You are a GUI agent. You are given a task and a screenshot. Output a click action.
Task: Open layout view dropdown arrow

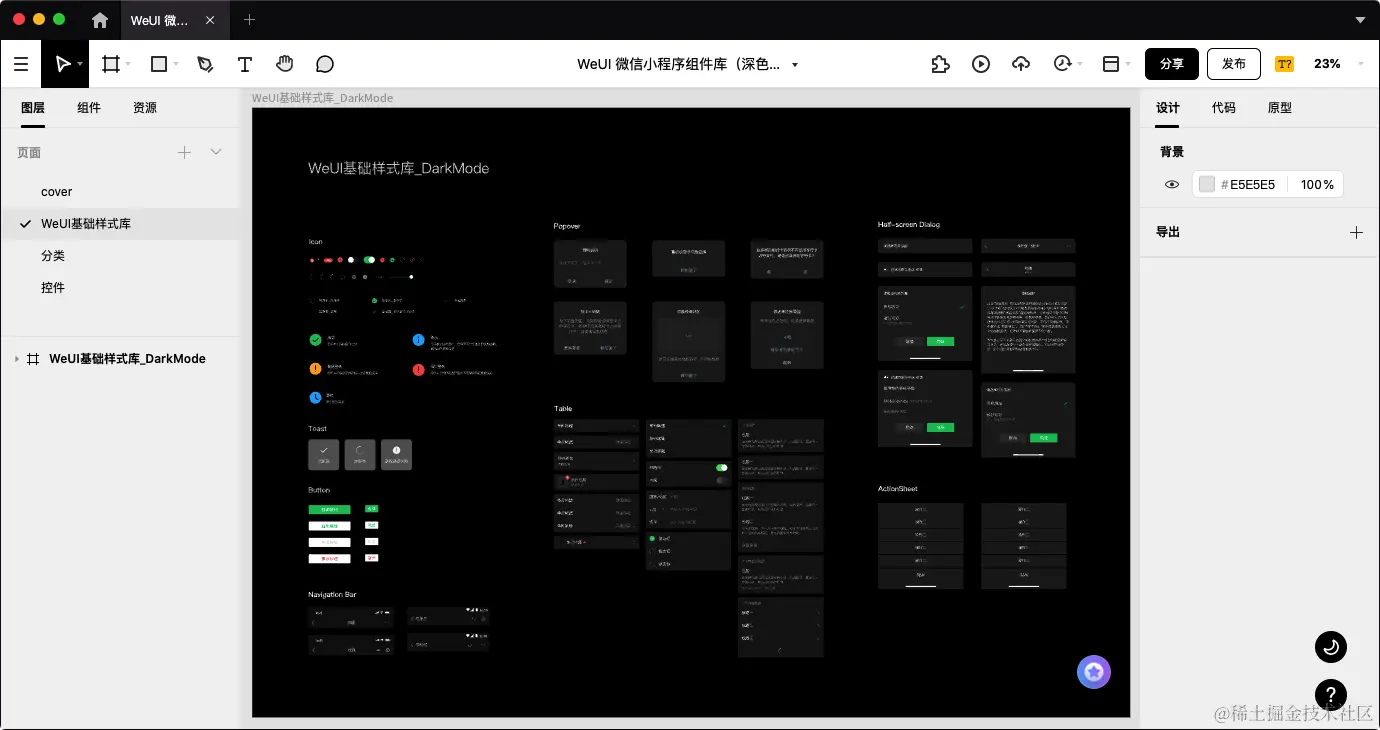[1128, 64]
